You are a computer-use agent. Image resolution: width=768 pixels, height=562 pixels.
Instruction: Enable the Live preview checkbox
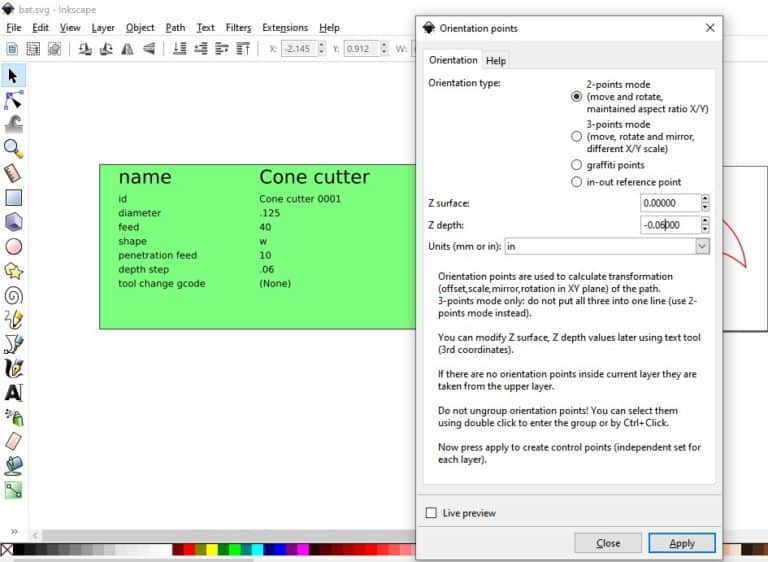pyautogui.click(x=431, y=513)
